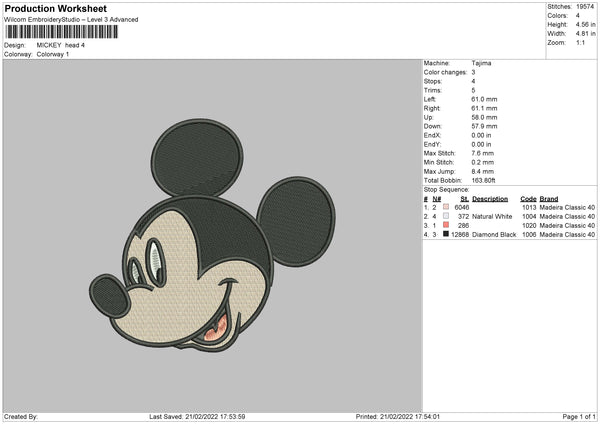Click the stitch count '6046' in row 1
This screenshot has height=424, width=600.
(461, 207)
